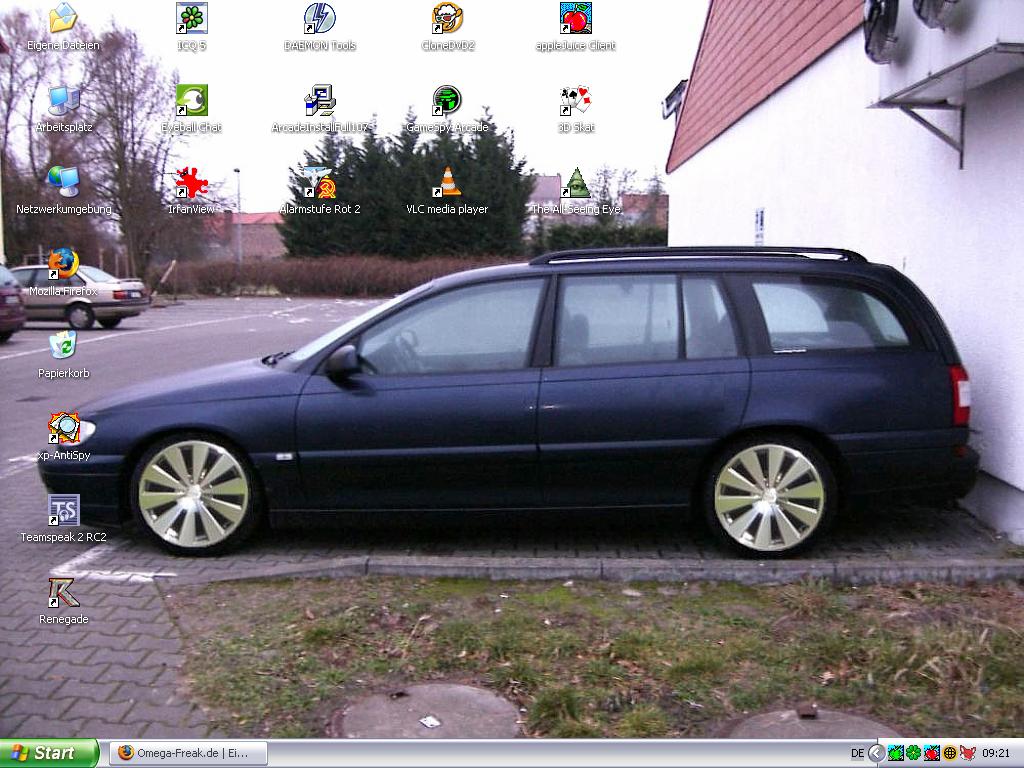Select the CloneDVD2 desktop icon
Image resolution: width=1024 pixels, height=768 pixels.
tap(447, 19)
